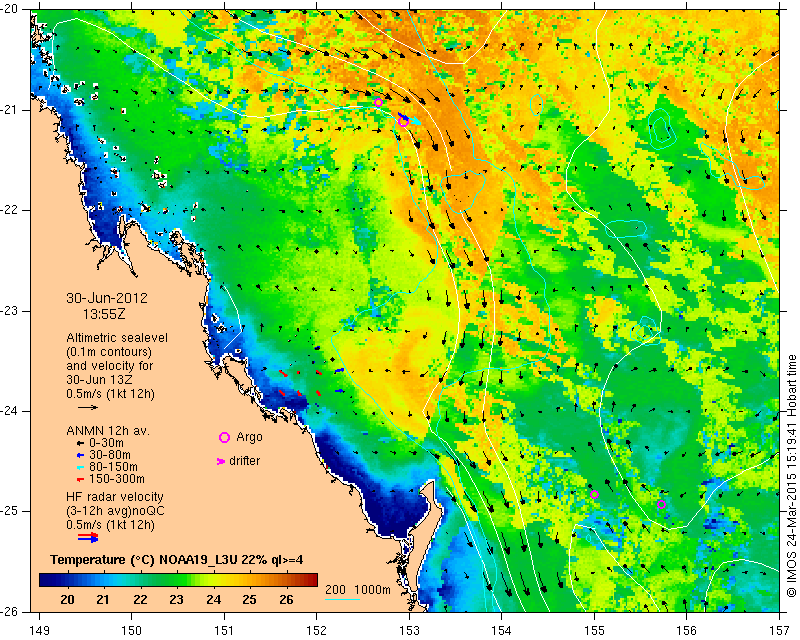Click the cyan 200m isobath legend line
Screen dimensions: 800x640
point(341,599)
